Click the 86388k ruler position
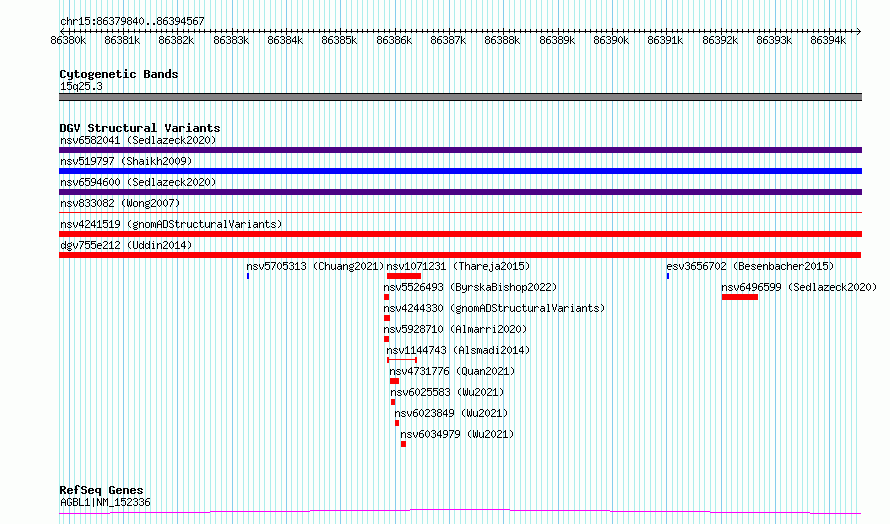This screenshot has width=890, height=524. pos(502,40)
